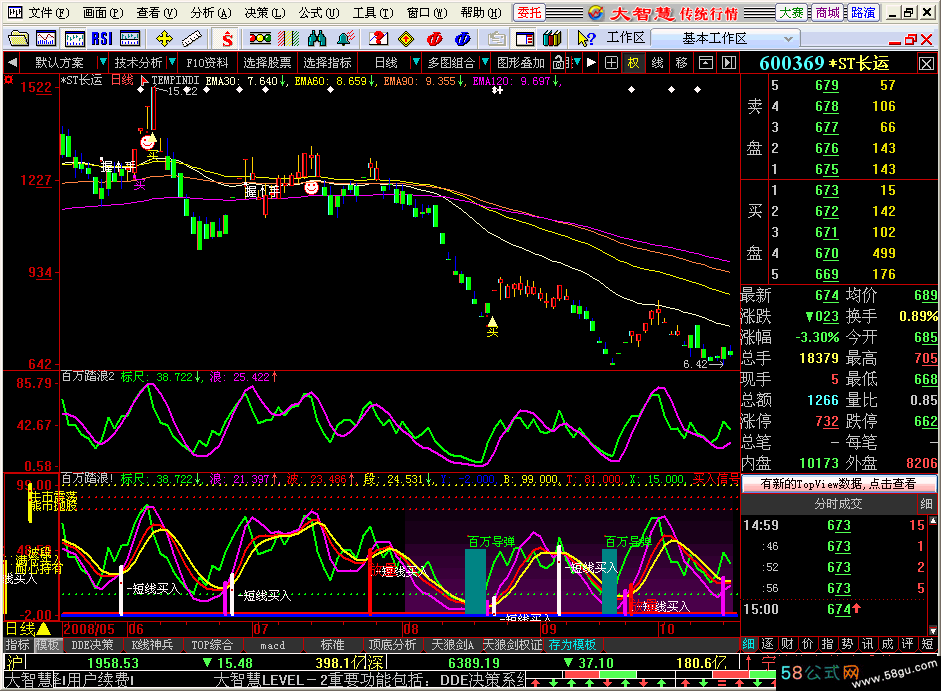
Task: Close the 600369 quote panel with X
Action: (x=926, y=64)
